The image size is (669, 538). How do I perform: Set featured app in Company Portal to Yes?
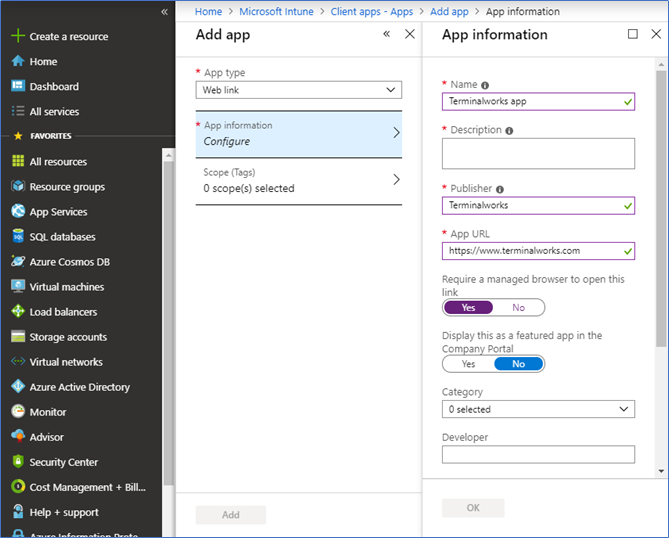coord(468,364)
